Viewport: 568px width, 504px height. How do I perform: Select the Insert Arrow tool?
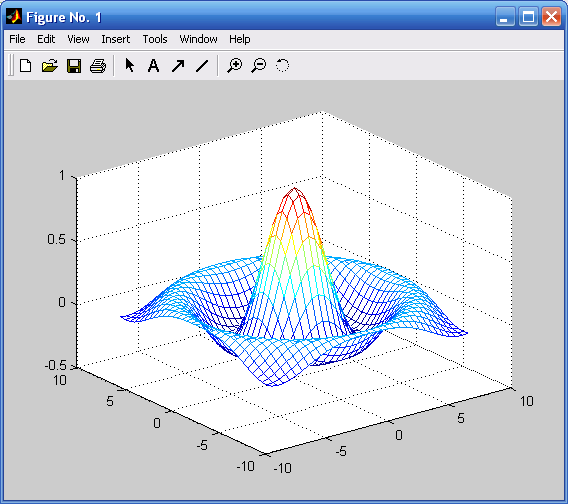(x=178, y=66)
